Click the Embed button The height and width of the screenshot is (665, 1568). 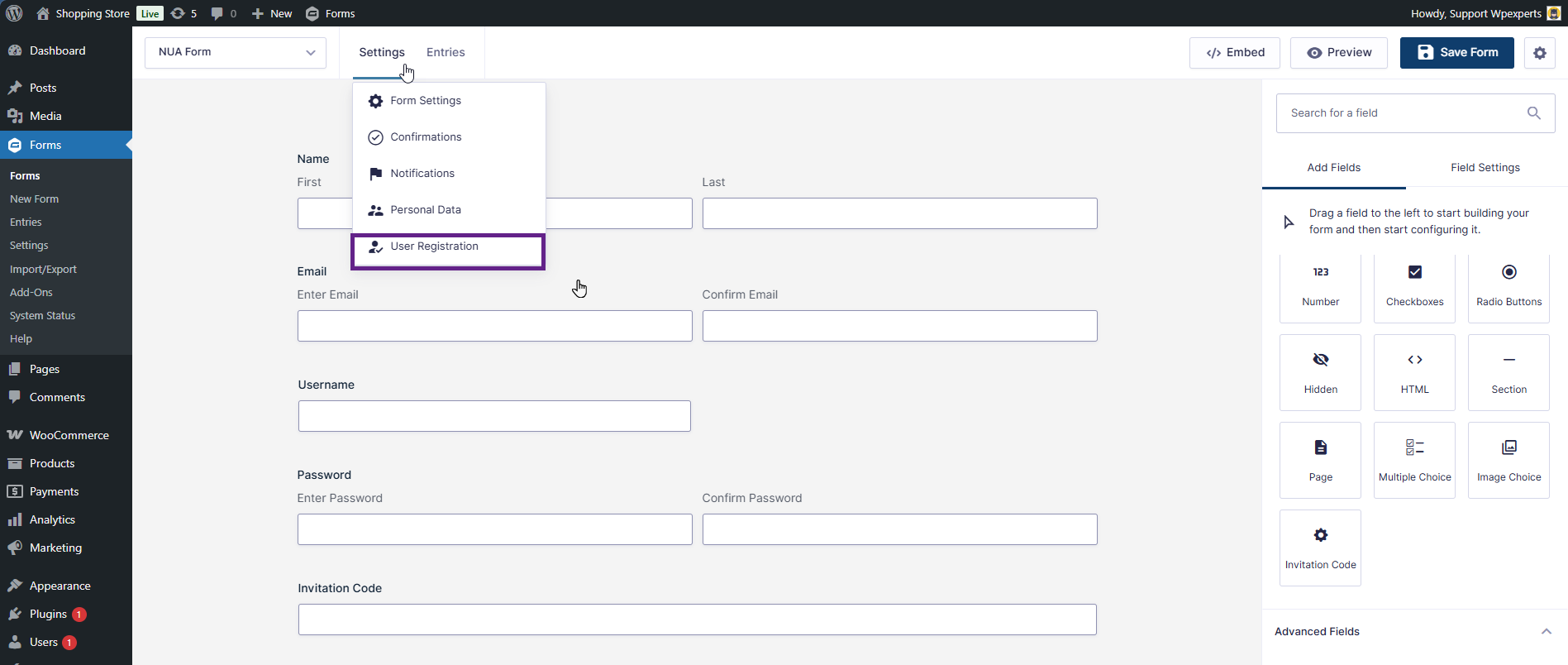click(x=1235, y=53)
